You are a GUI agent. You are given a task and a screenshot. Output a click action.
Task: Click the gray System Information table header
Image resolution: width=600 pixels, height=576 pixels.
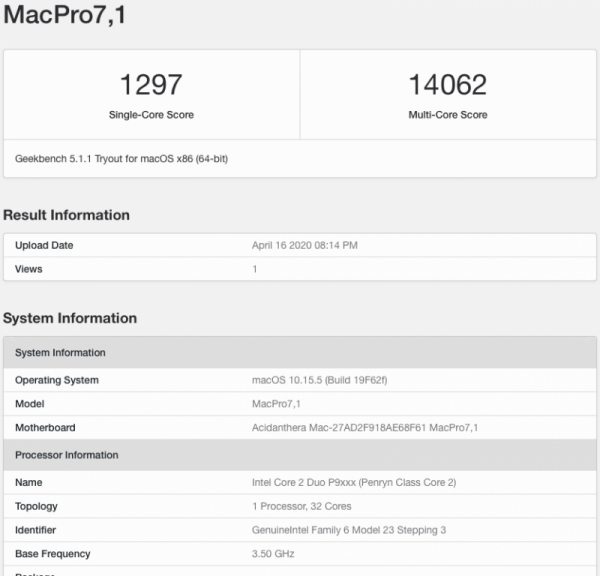(60, 353)
